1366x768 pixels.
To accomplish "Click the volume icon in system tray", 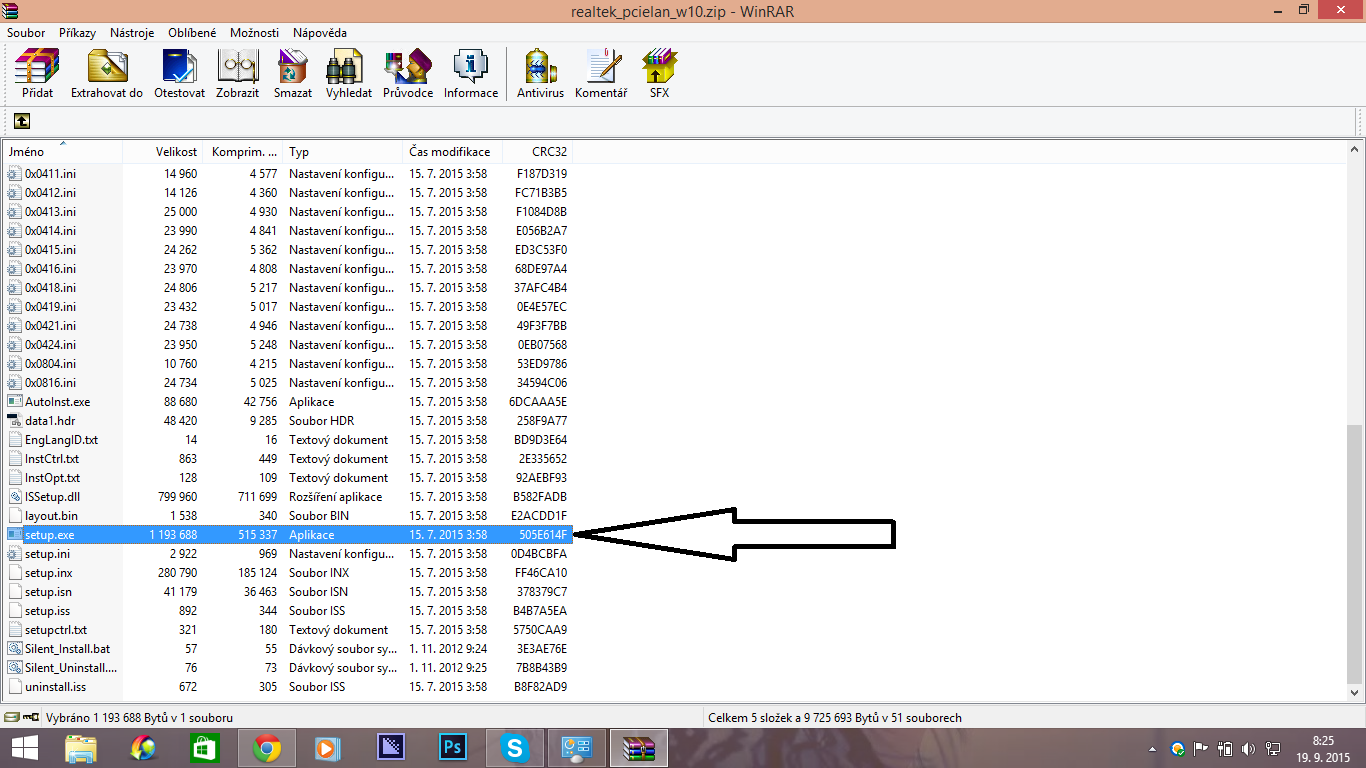I will click(x=1248, y=748).
